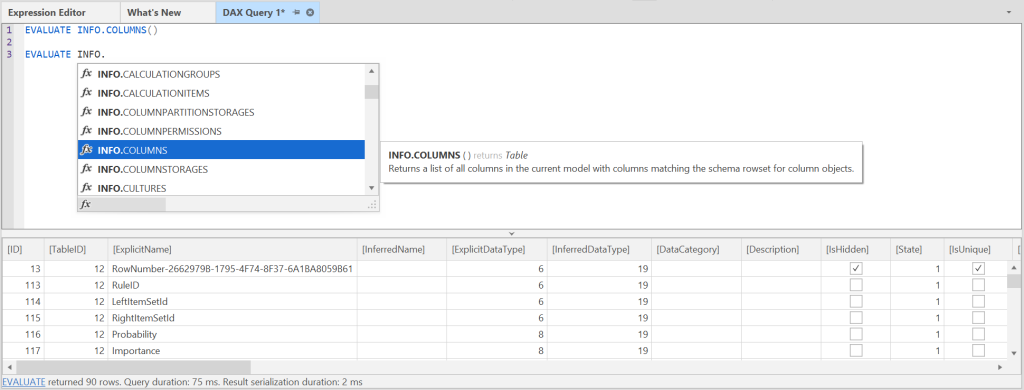
Task: Close the DAX Query 1 tab
Action: pyautogui.click(x=310, y=12)
